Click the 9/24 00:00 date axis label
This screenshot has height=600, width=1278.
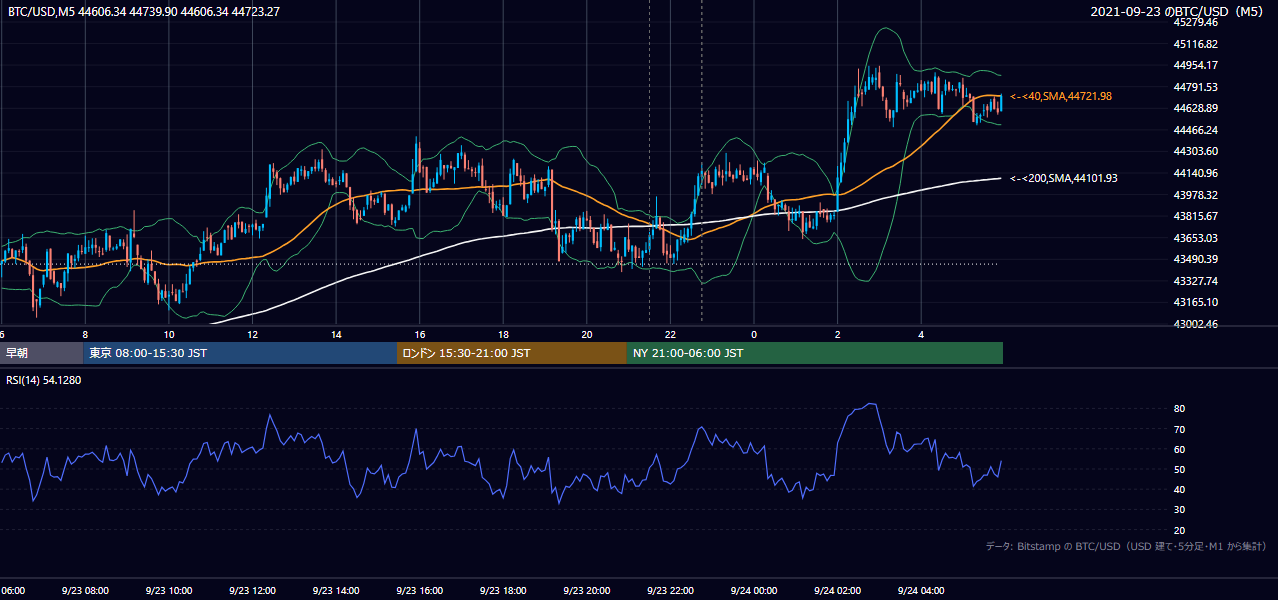tap(753, 591)
